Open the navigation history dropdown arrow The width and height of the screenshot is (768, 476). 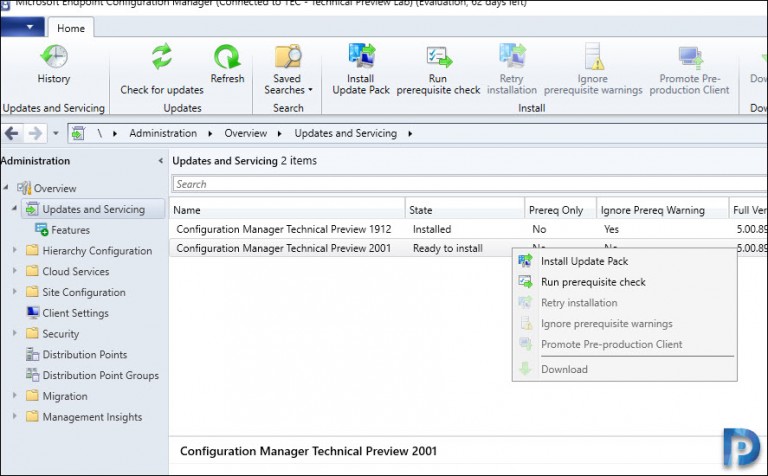point(56,133)
